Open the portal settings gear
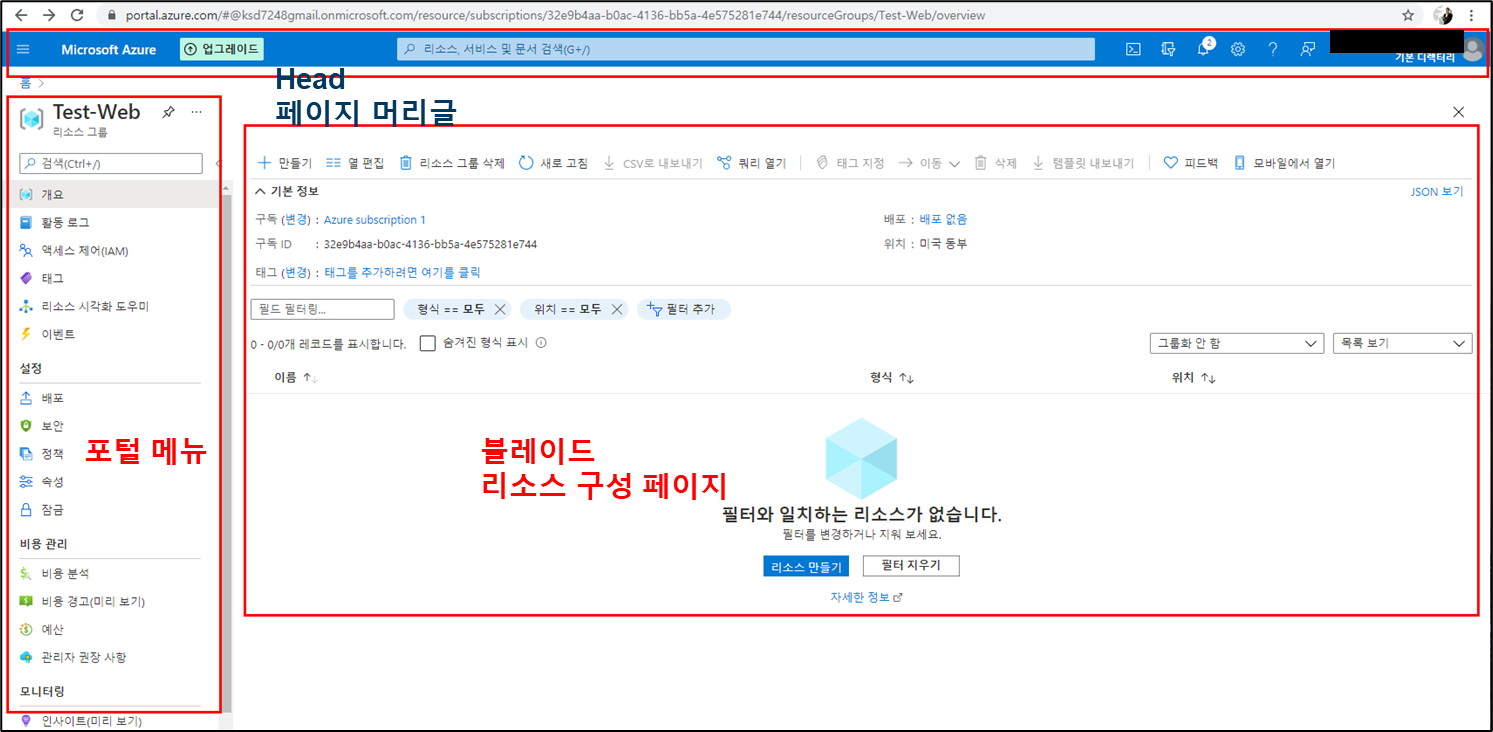The height and width of the screenshot is (732, 1493). pyautogui.click(x=1238, y=49)
